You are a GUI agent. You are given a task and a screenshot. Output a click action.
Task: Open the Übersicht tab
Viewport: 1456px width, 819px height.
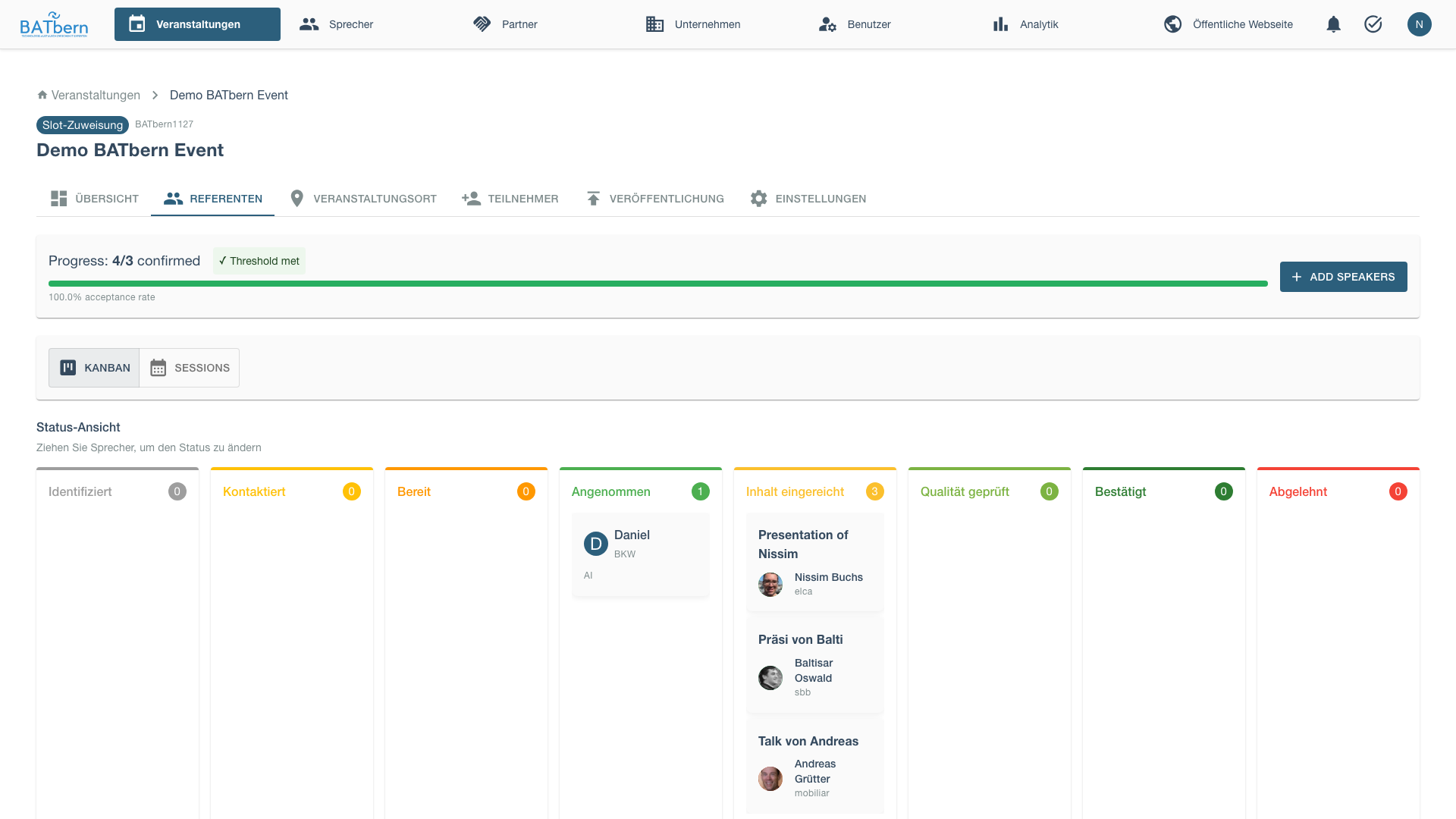pyautogui.click(x=94, y=199)
